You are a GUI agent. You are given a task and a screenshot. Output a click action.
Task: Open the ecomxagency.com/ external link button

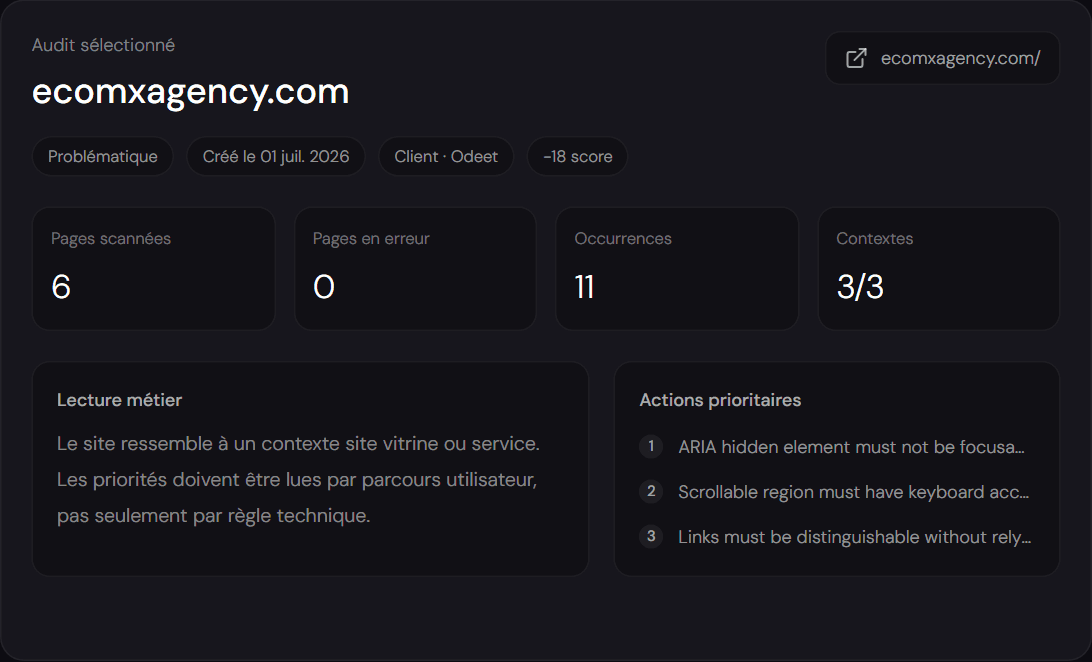tap(942, 58)
